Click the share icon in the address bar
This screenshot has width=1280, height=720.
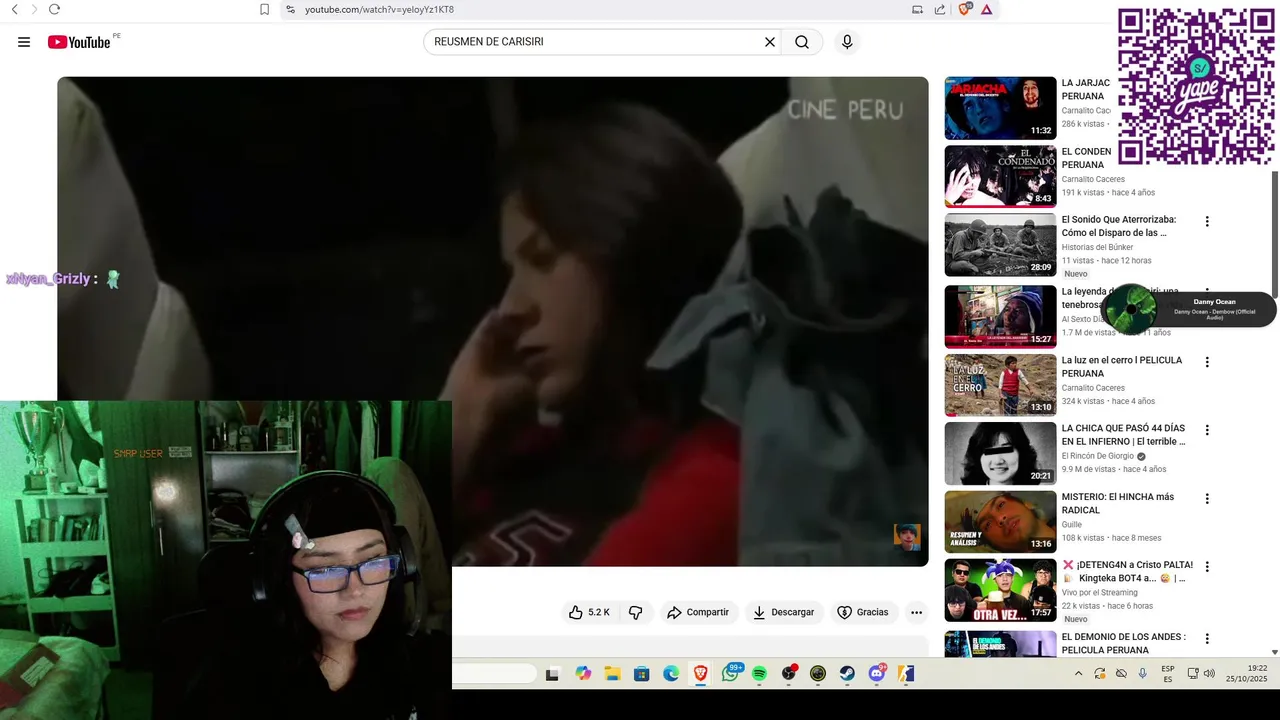(940, 9)
